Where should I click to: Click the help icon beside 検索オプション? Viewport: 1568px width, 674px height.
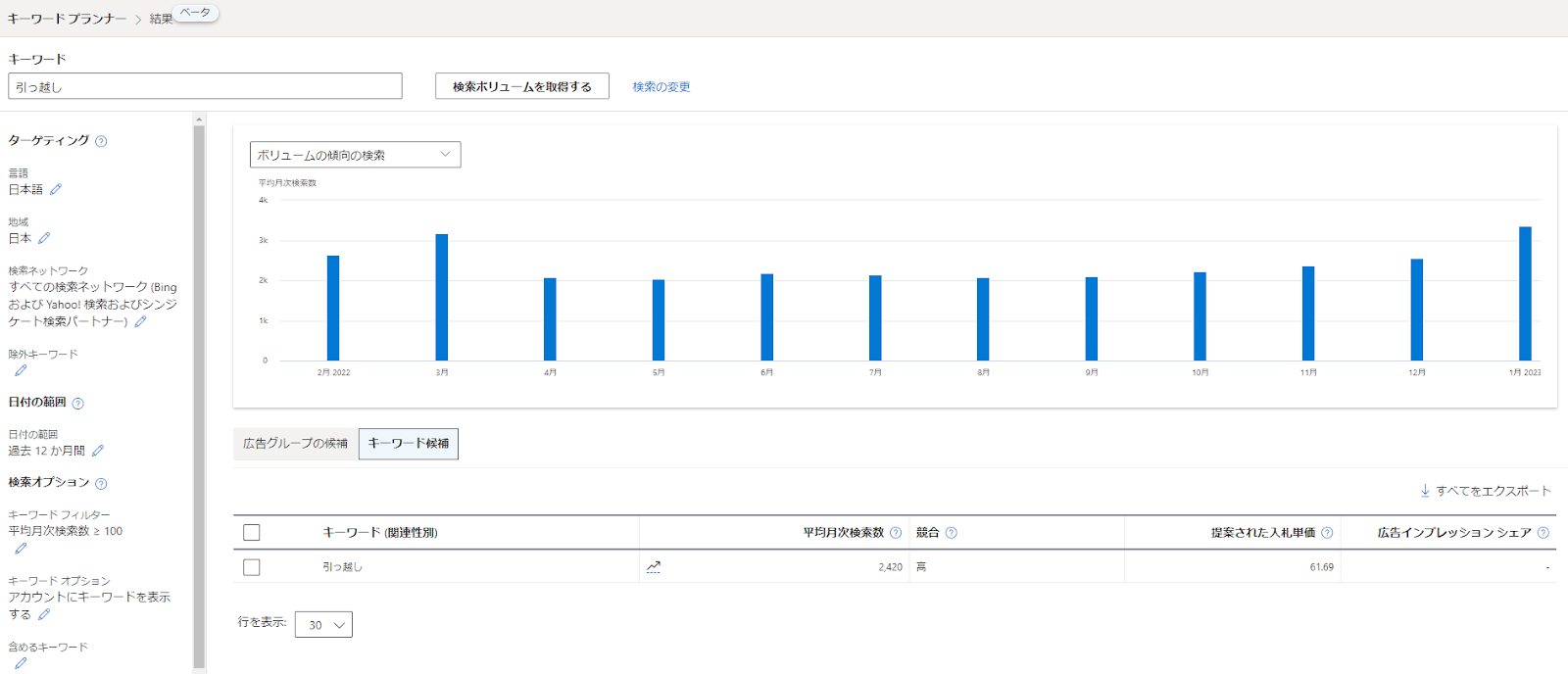(x=101, y=483)
